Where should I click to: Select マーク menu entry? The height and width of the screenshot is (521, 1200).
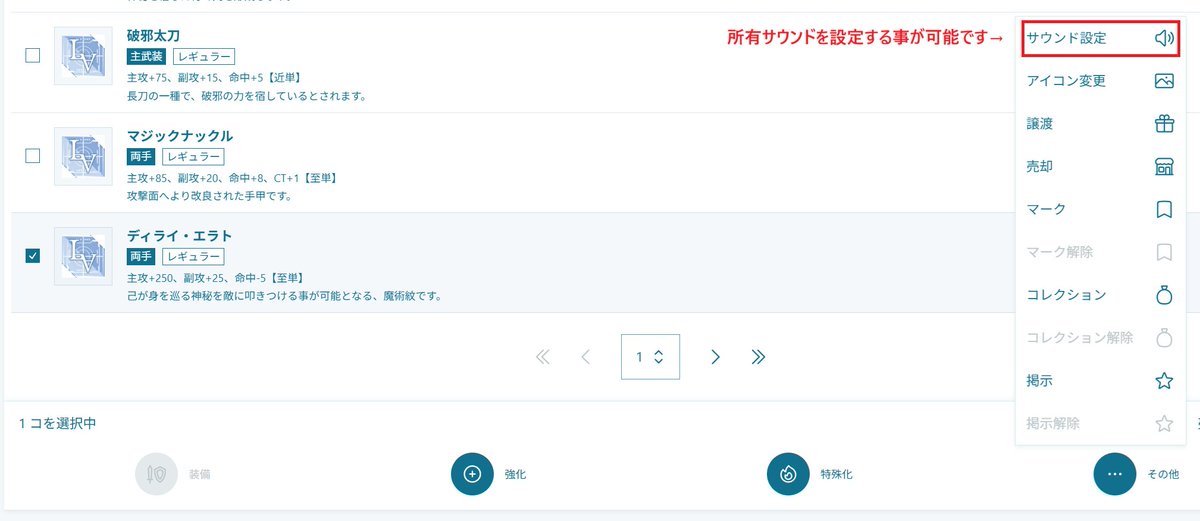(x=1100, y=210)
